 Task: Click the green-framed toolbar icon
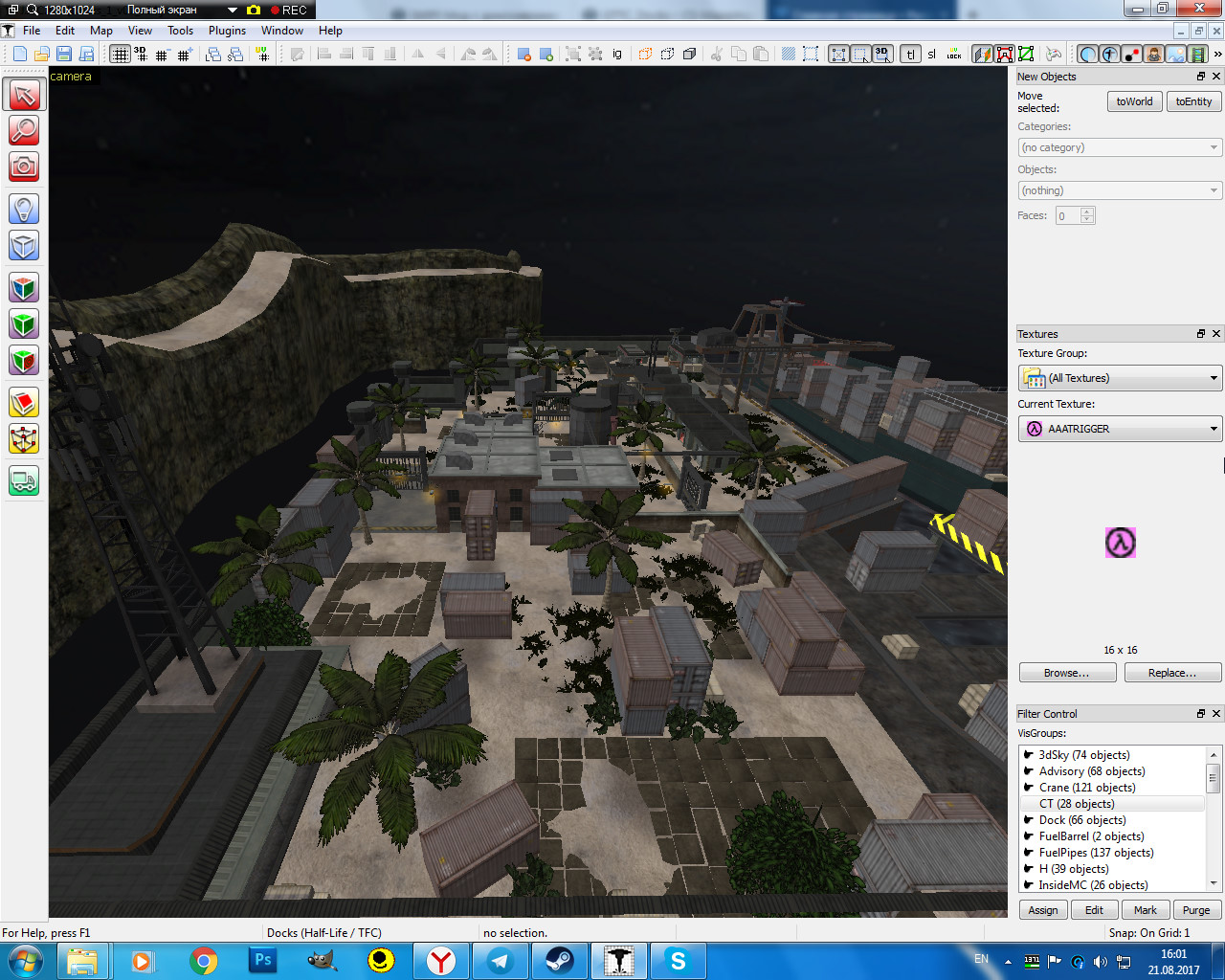tap(1026, 54)
